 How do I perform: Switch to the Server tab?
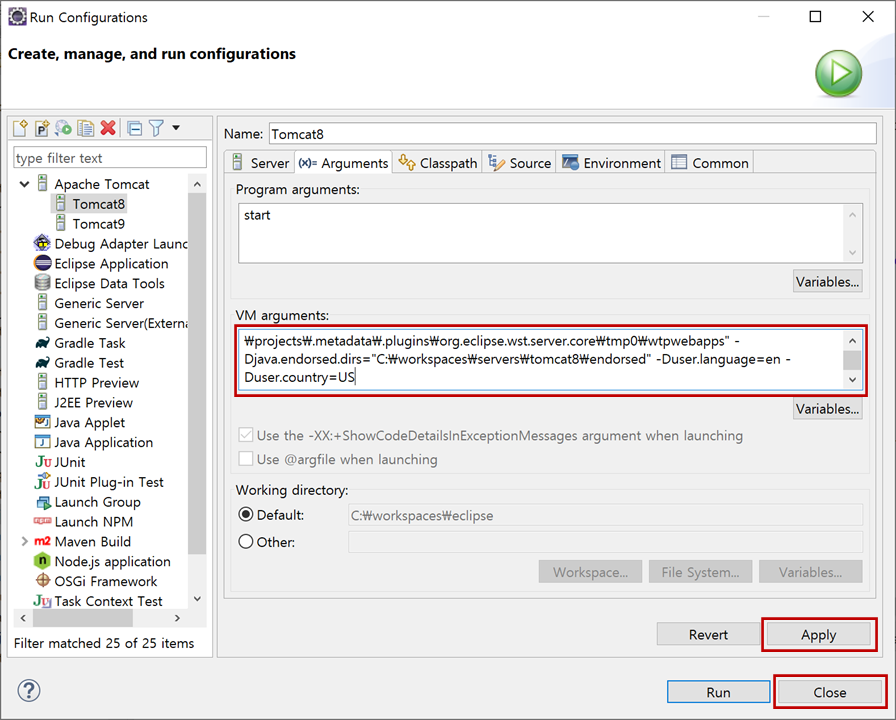pyautogui.click(x=261, y=163)
